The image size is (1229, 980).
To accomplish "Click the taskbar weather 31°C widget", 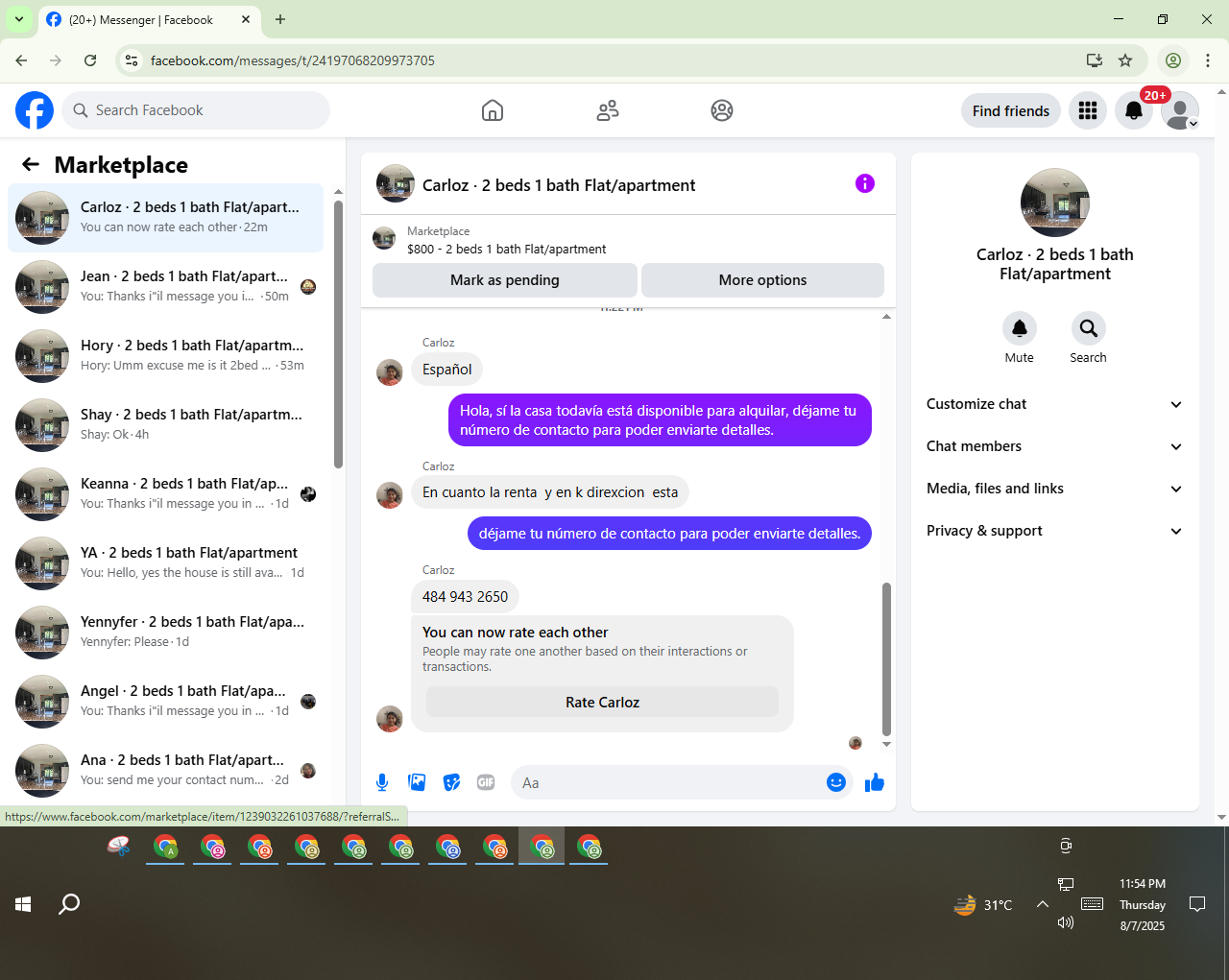I will click(983, 904).
